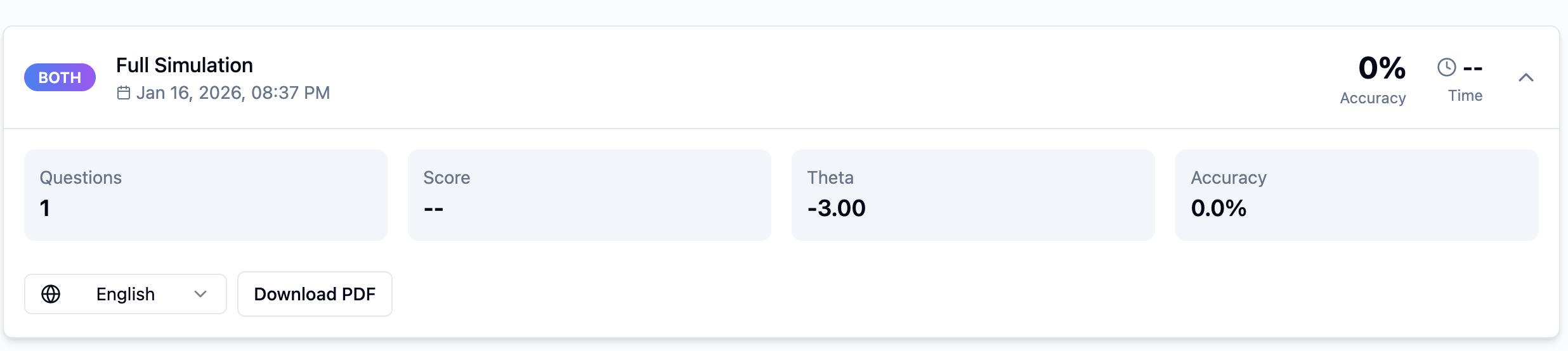Viewport: 1568px width, 351px height.
Task: Click the globe icon in language selector
Action: [x=51, y=294]
